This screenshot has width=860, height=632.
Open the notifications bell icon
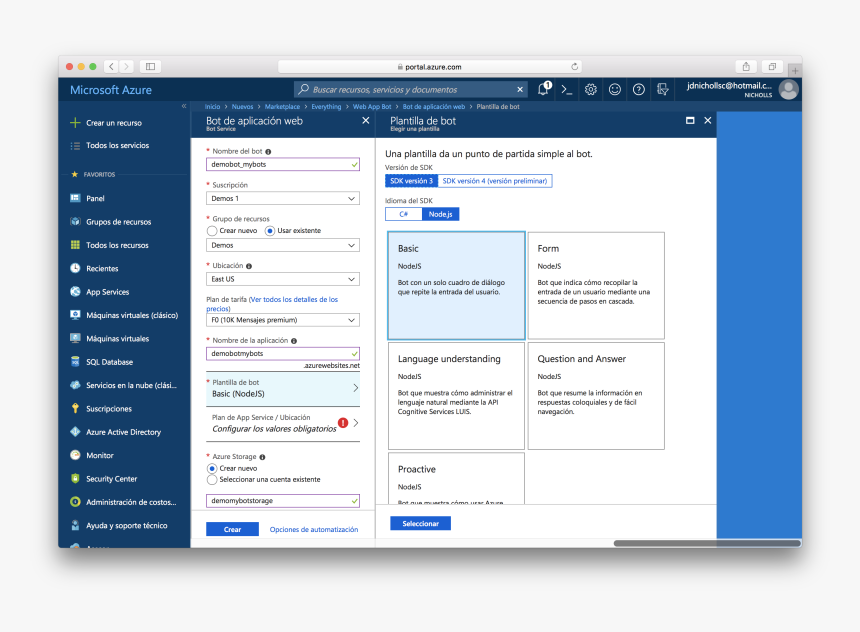544,89
